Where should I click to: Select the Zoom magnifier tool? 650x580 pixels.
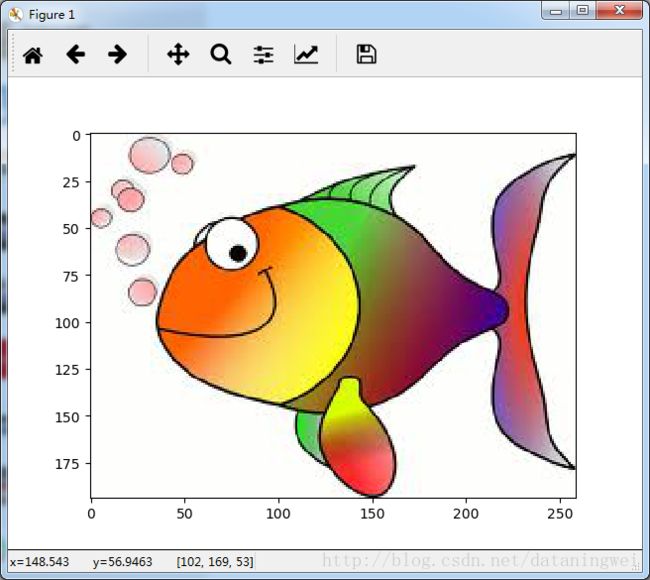(221, 54)
